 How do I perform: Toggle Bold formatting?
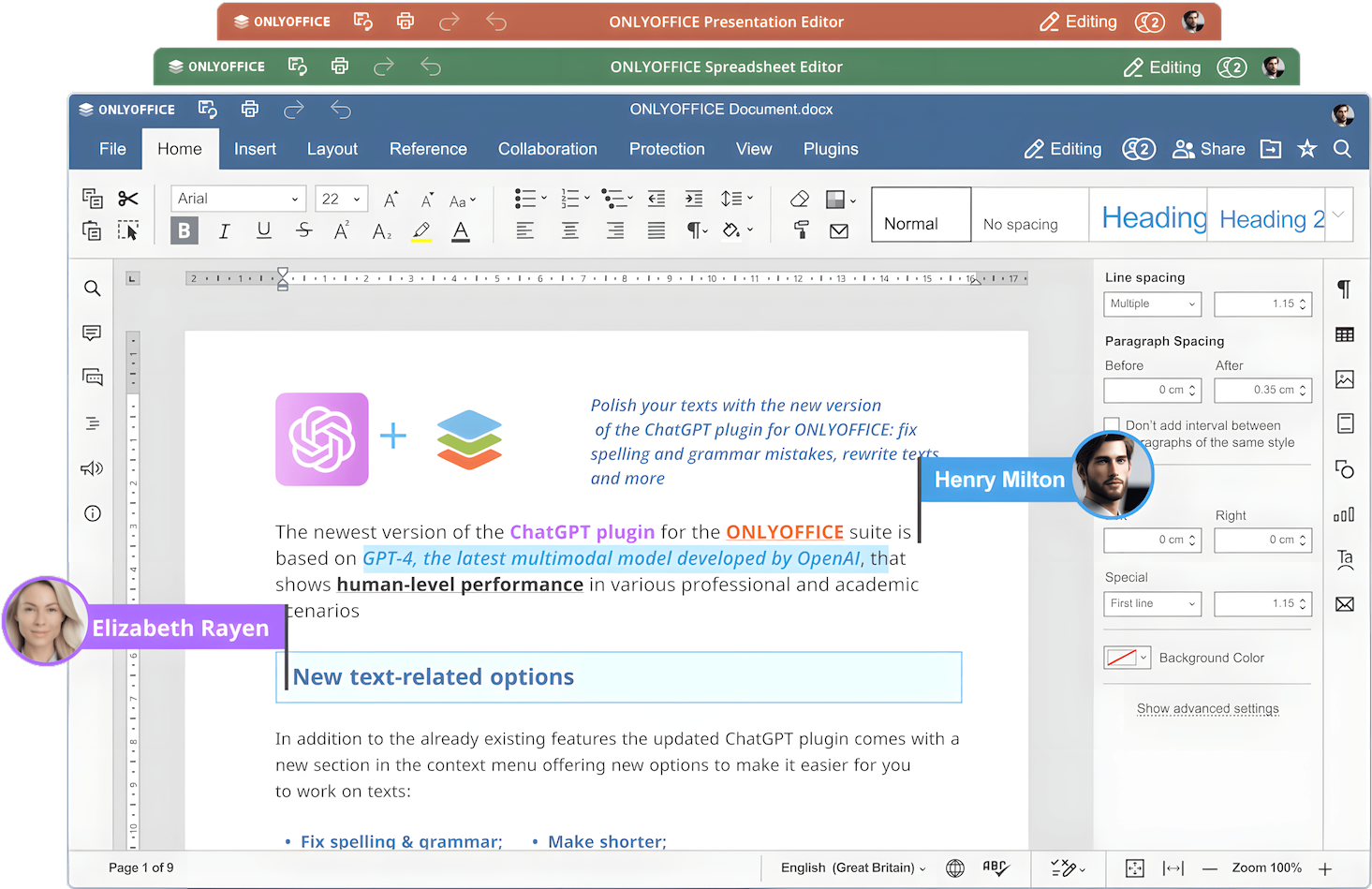tap(184, 230)
